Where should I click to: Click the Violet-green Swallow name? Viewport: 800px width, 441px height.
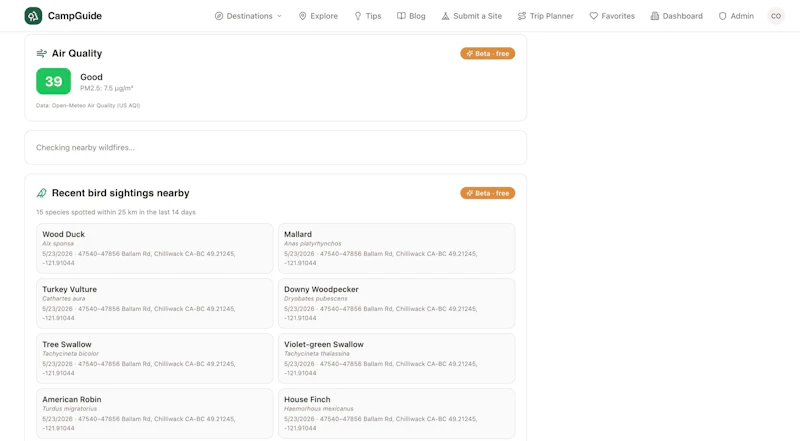tap(323, 345)
